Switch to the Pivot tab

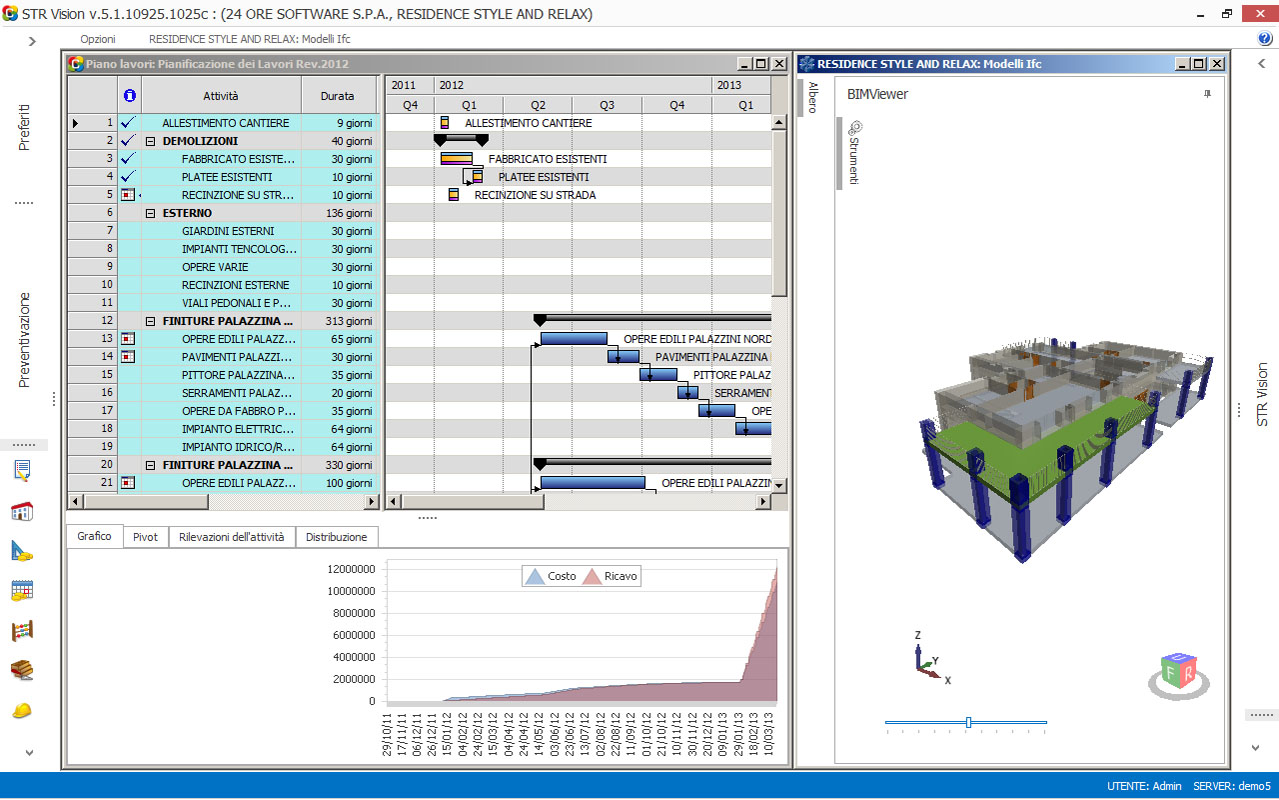pos(145,537)
